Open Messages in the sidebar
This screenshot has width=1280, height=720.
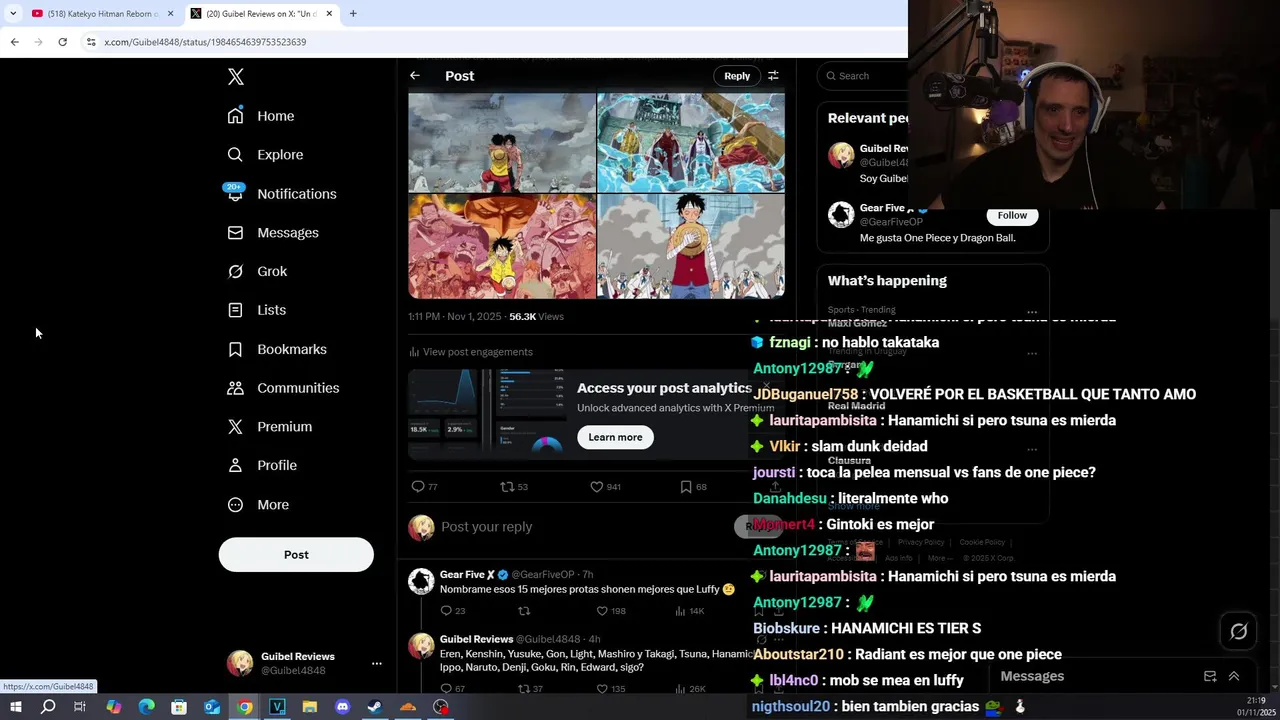pos(273,233)
